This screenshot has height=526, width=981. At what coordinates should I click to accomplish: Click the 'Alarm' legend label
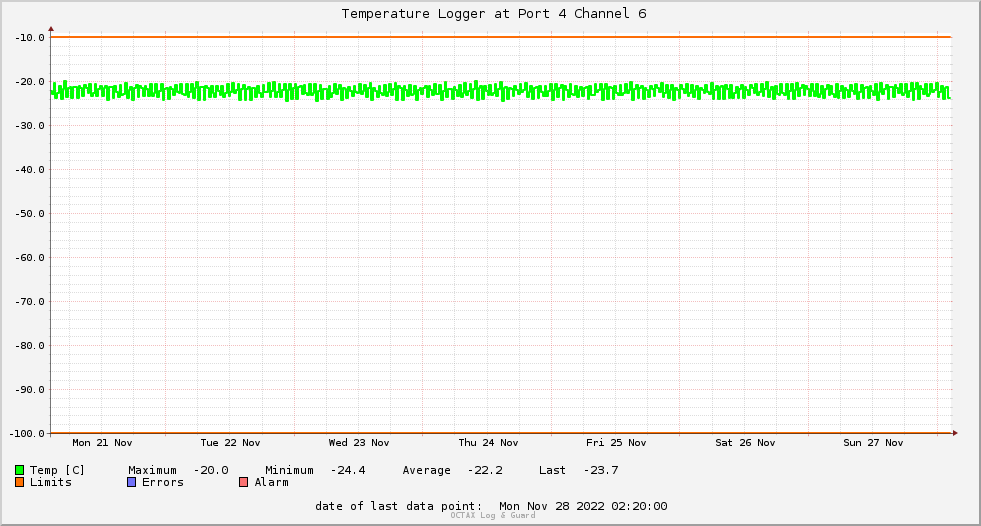272,482
